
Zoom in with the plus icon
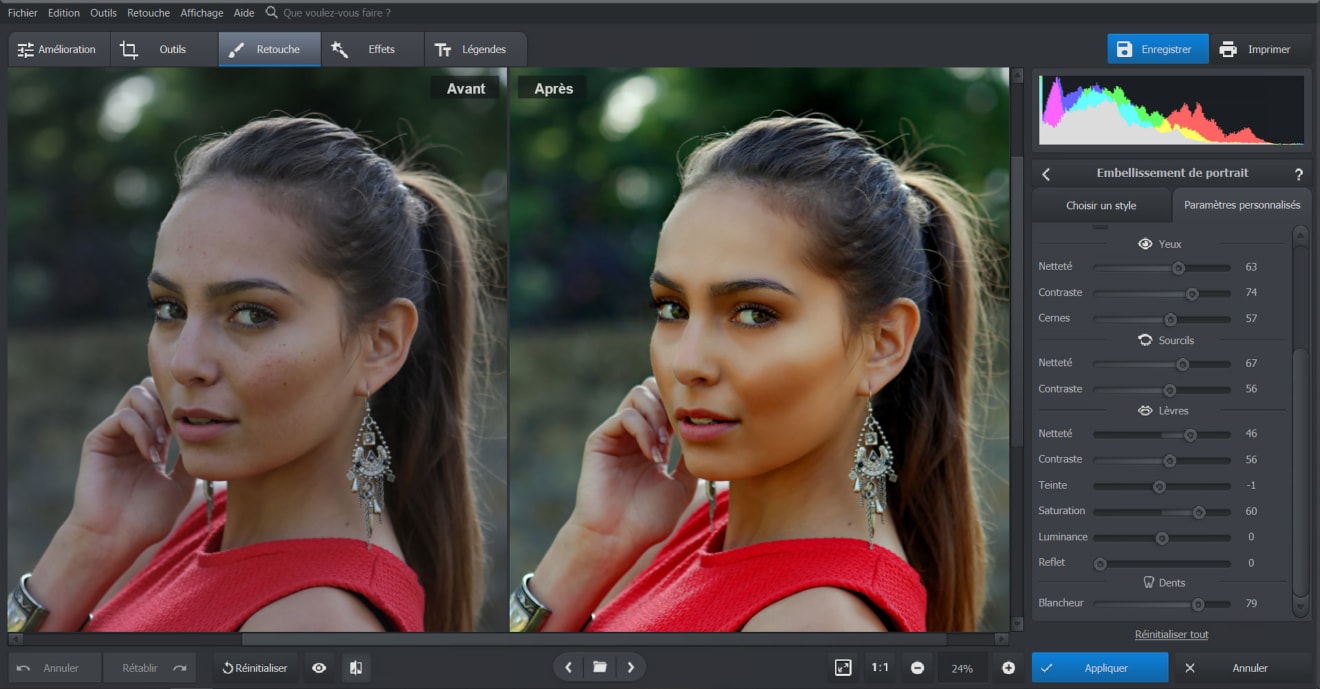(1008, 668)
